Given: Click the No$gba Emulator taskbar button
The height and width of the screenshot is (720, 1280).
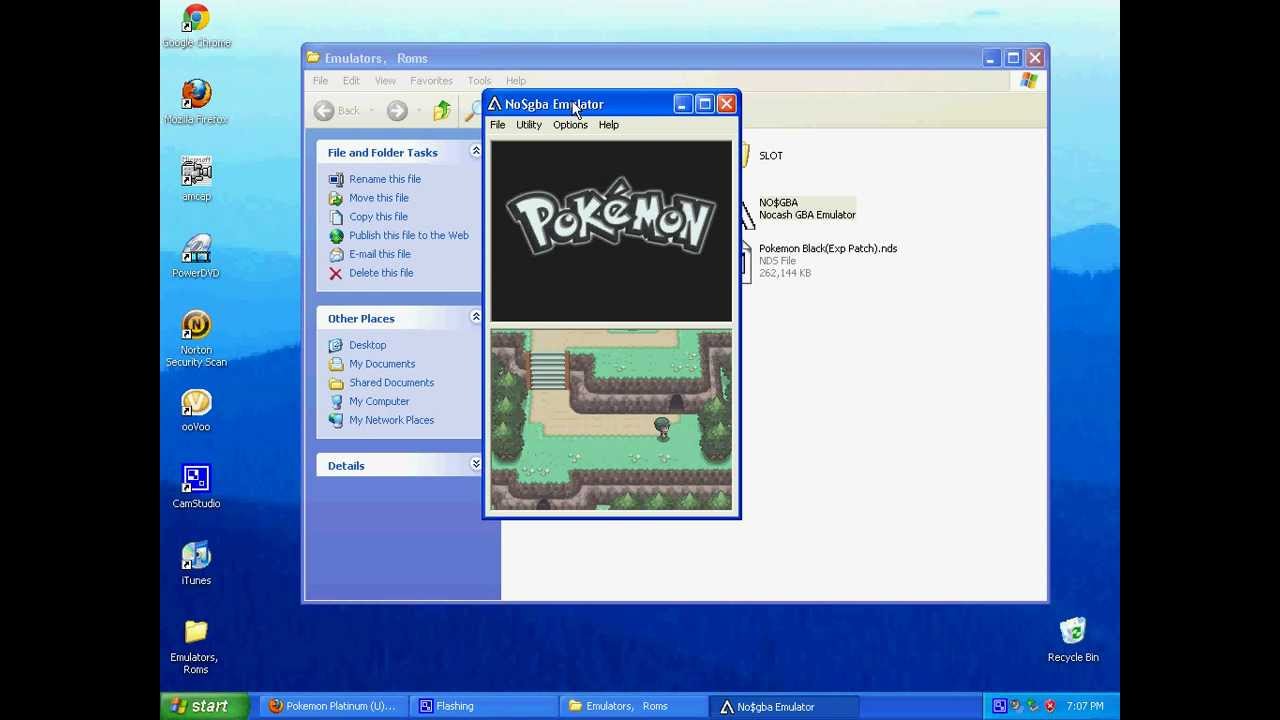Looking at the screenshot, I should pos(783,706).
